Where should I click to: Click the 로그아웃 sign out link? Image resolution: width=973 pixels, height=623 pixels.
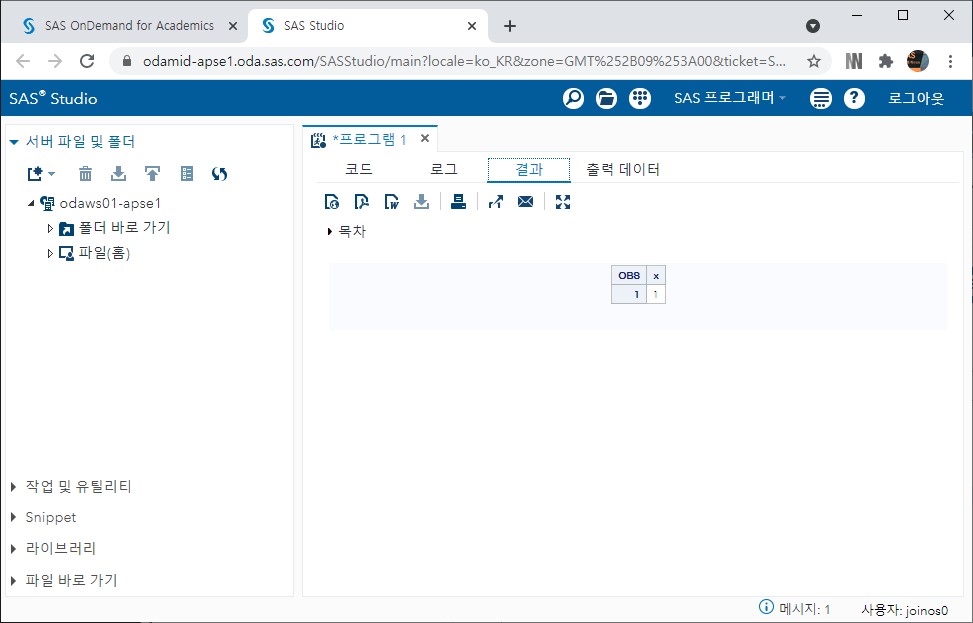coord(916,98)
